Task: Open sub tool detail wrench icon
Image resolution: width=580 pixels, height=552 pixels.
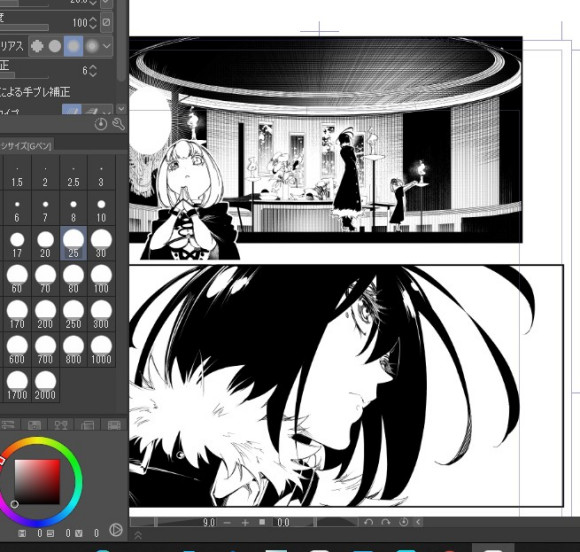Action: click(118, 124)
